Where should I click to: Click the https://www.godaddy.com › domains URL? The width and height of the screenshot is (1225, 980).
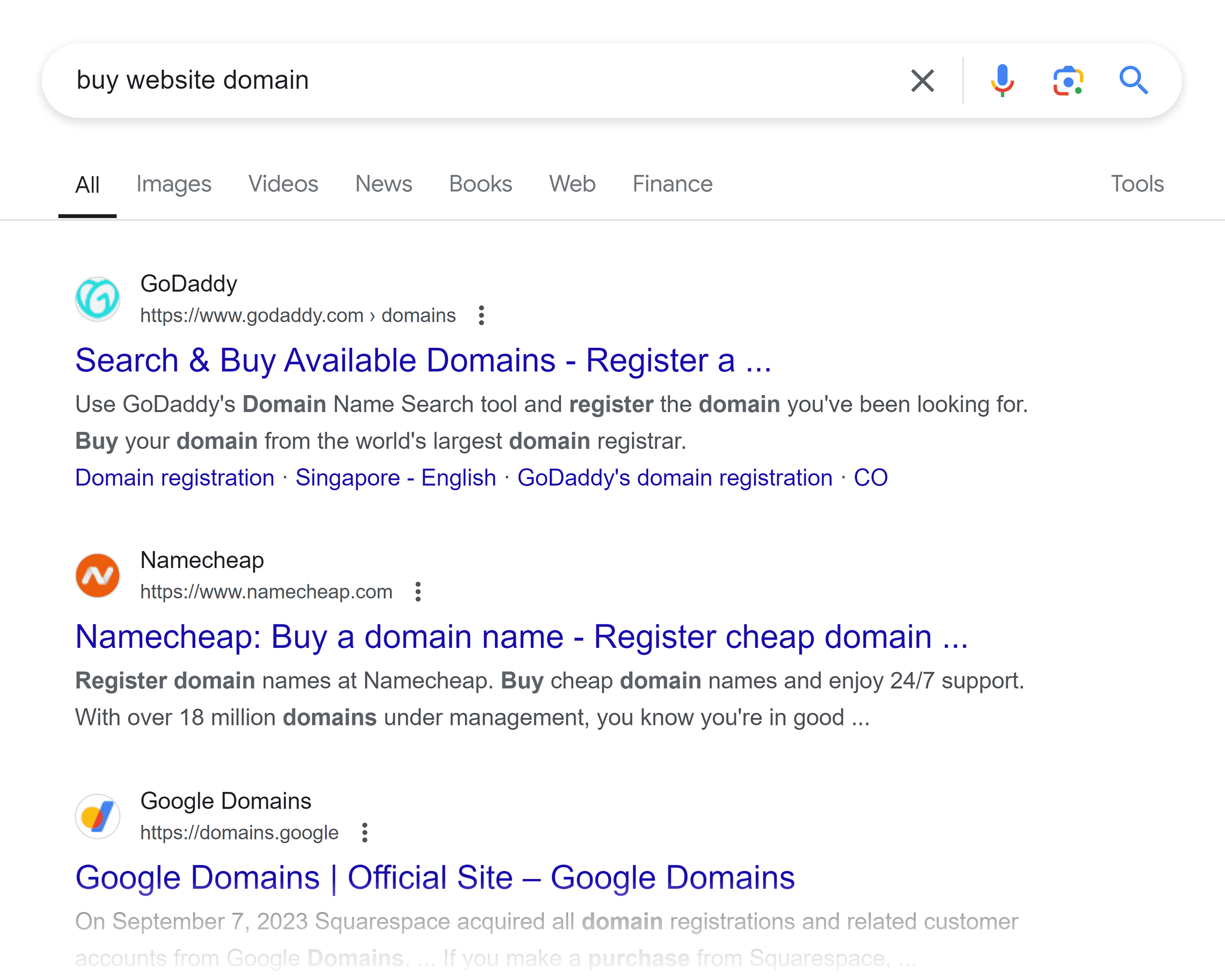[298, 315]
